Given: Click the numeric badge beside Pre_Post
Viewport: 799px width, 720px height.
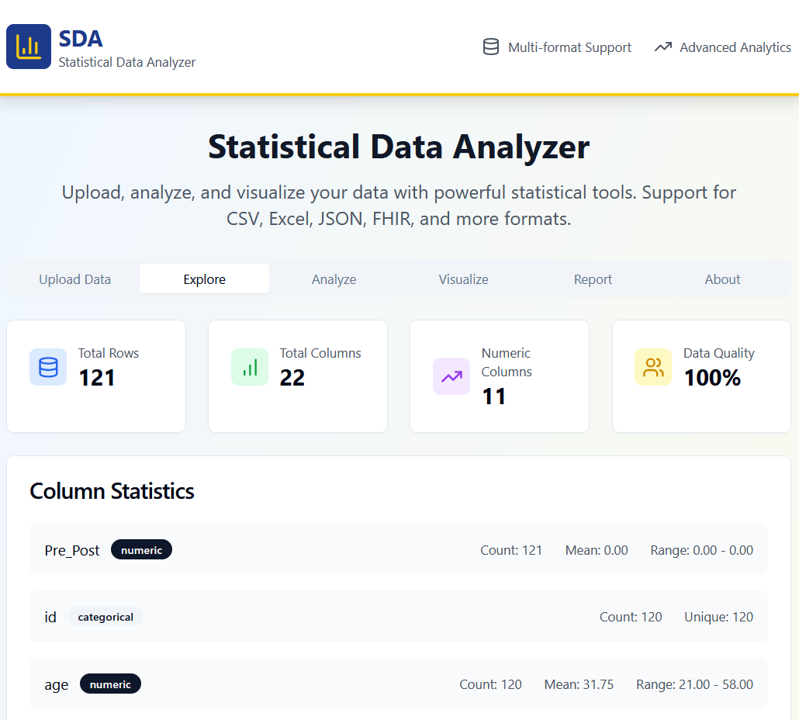Looking at the screenshot, I should 141,550.
